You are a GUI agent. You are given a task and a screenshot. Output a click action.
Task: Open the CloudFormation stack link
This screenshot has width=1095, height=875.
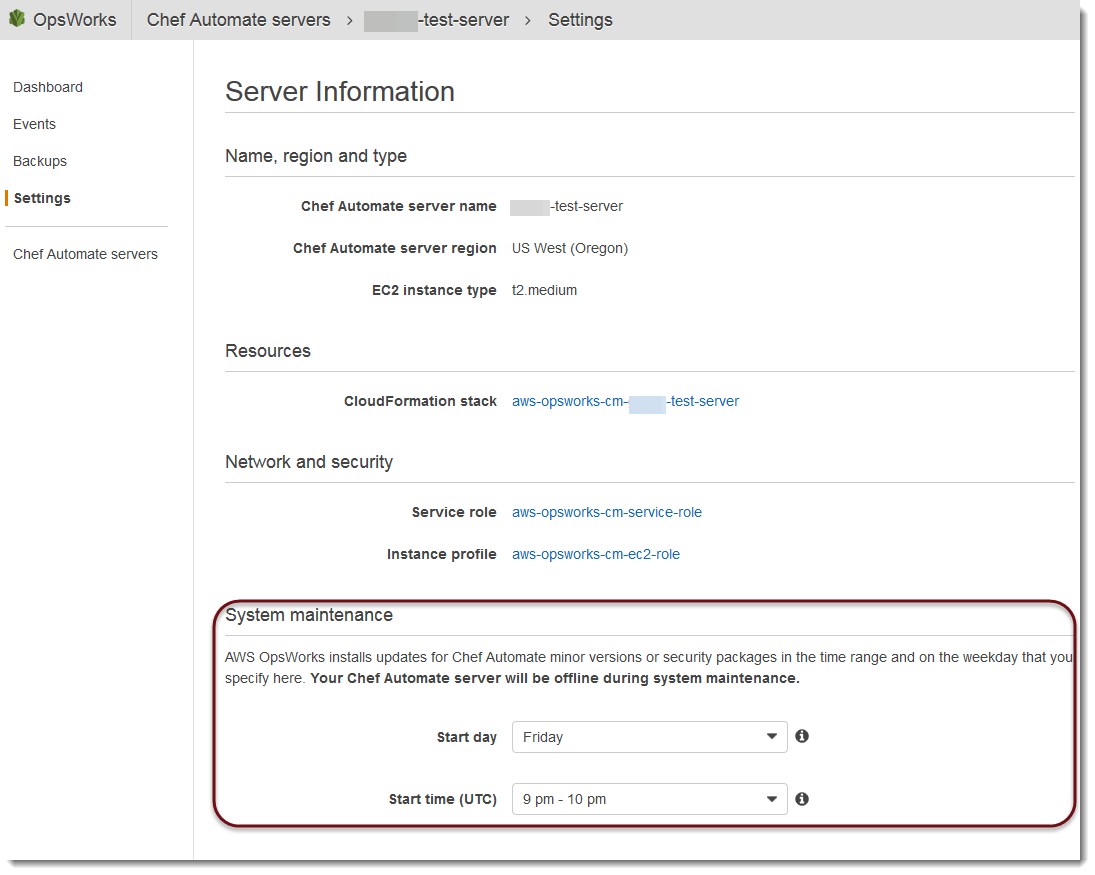click(x=625, y=402)
